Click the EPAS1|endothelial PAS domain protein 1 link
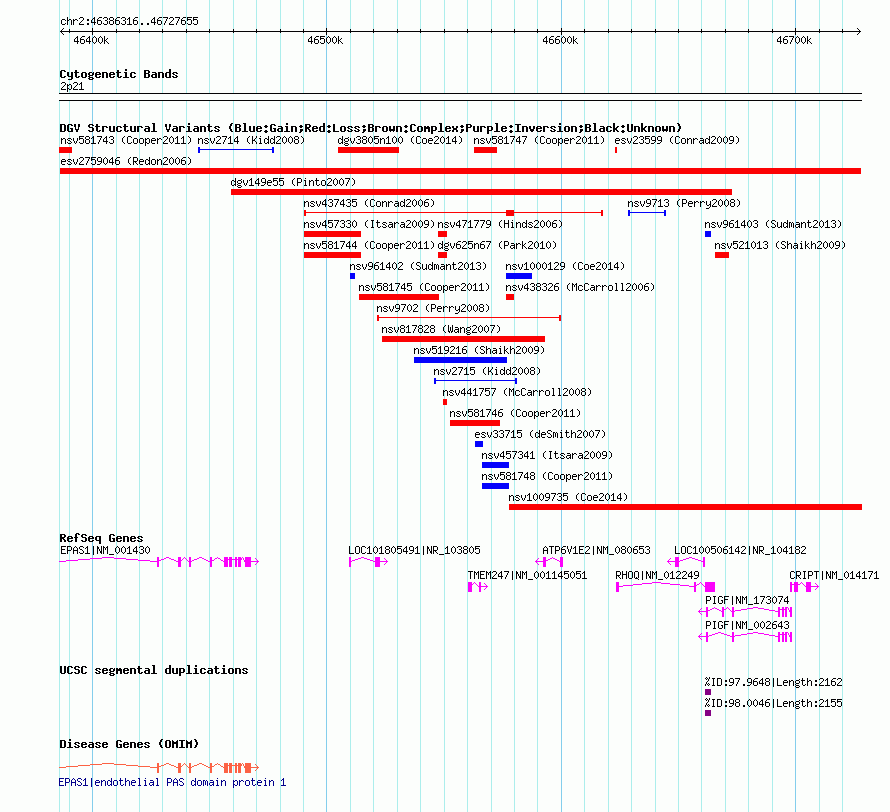890x812 pixels. click(173, 782)
